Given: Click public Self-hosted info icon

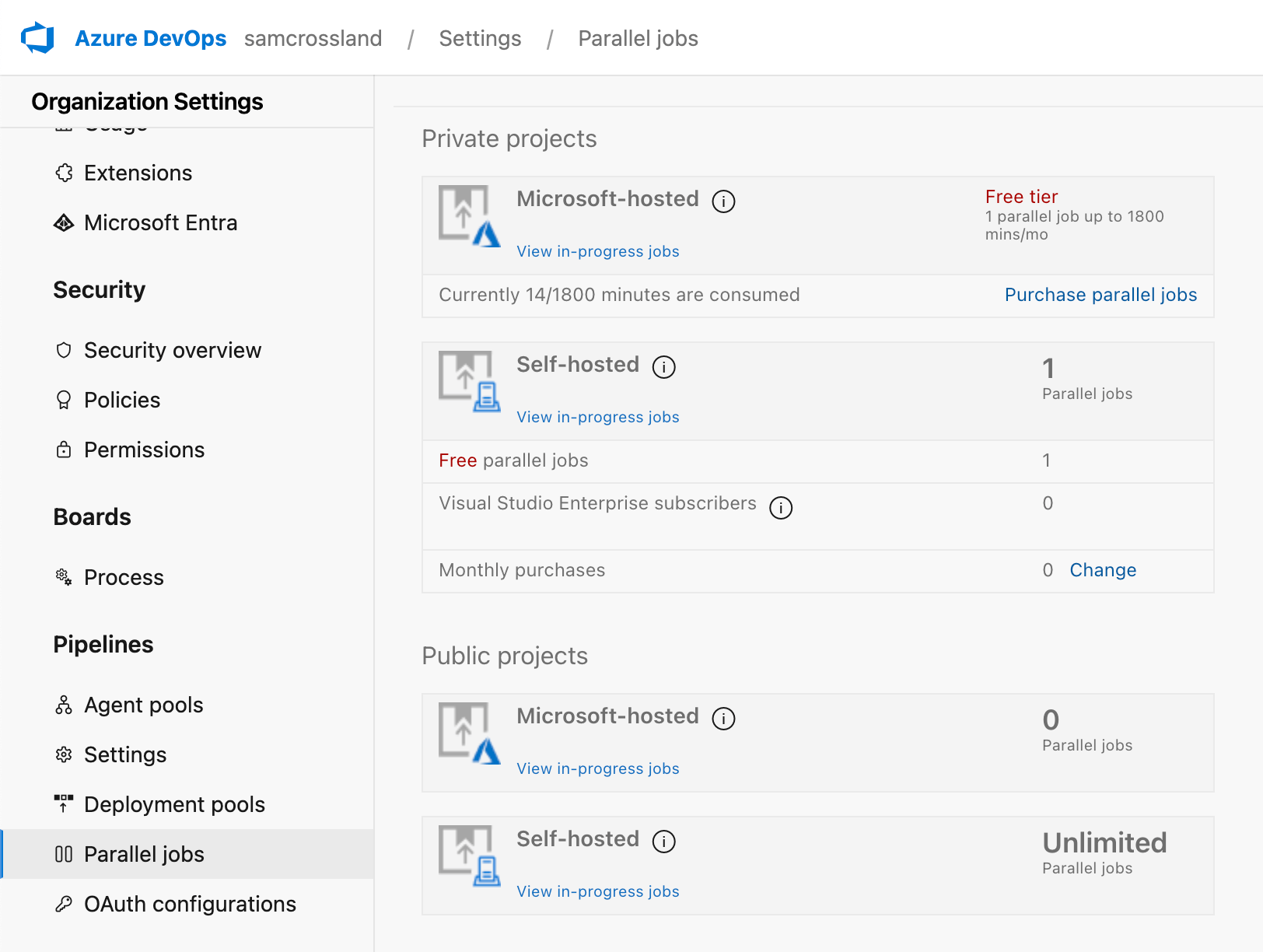Looking at the screenshot, I should click(663, 842).
